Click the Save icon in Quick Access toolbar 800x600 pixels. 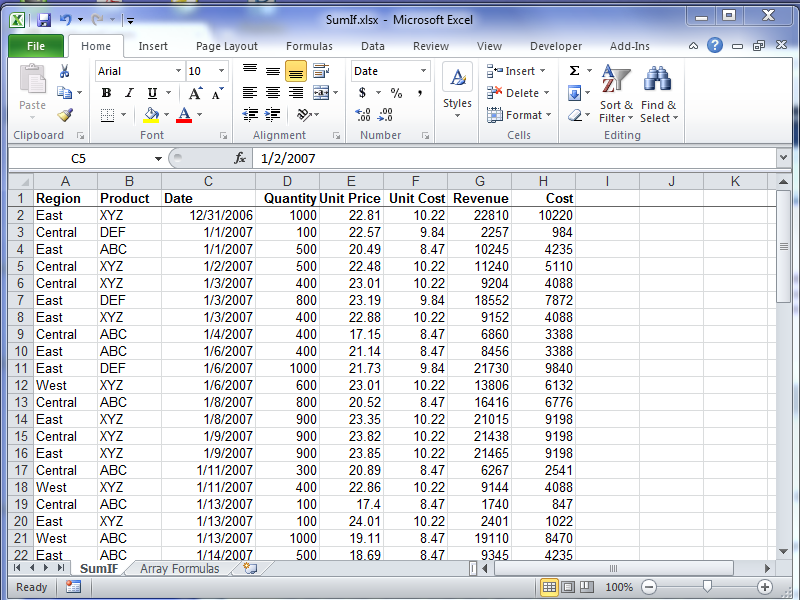tap(43, 19)
